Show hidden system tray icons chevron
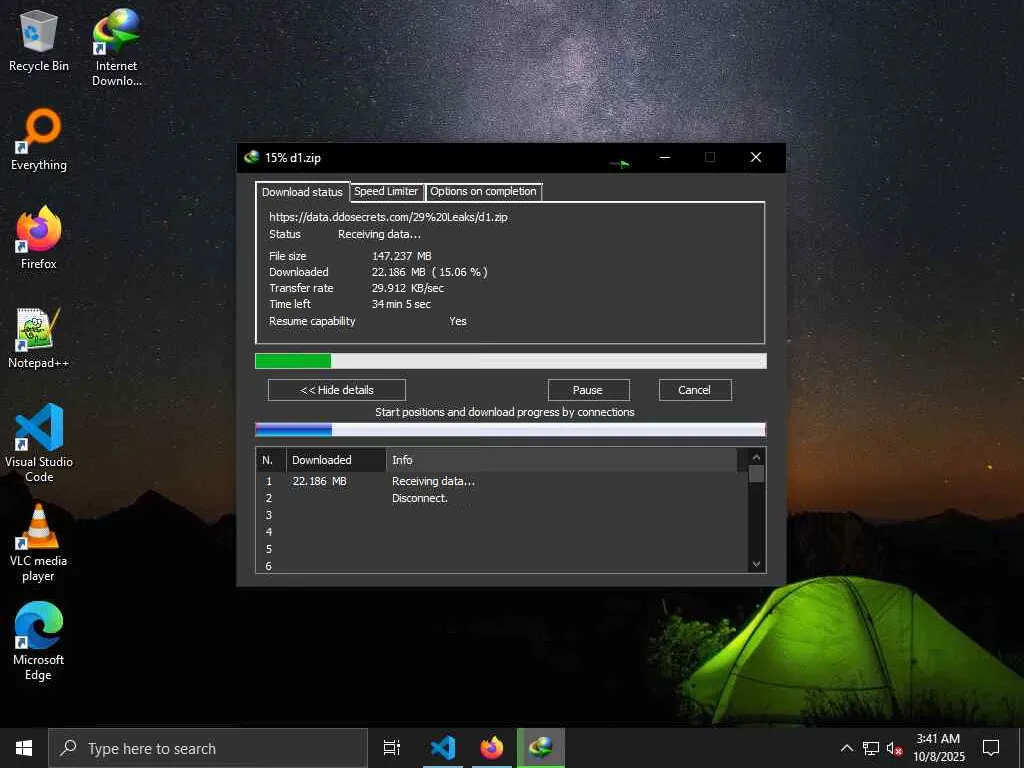The width and height of the screenshot is (1024, 768). click(846, 748)
